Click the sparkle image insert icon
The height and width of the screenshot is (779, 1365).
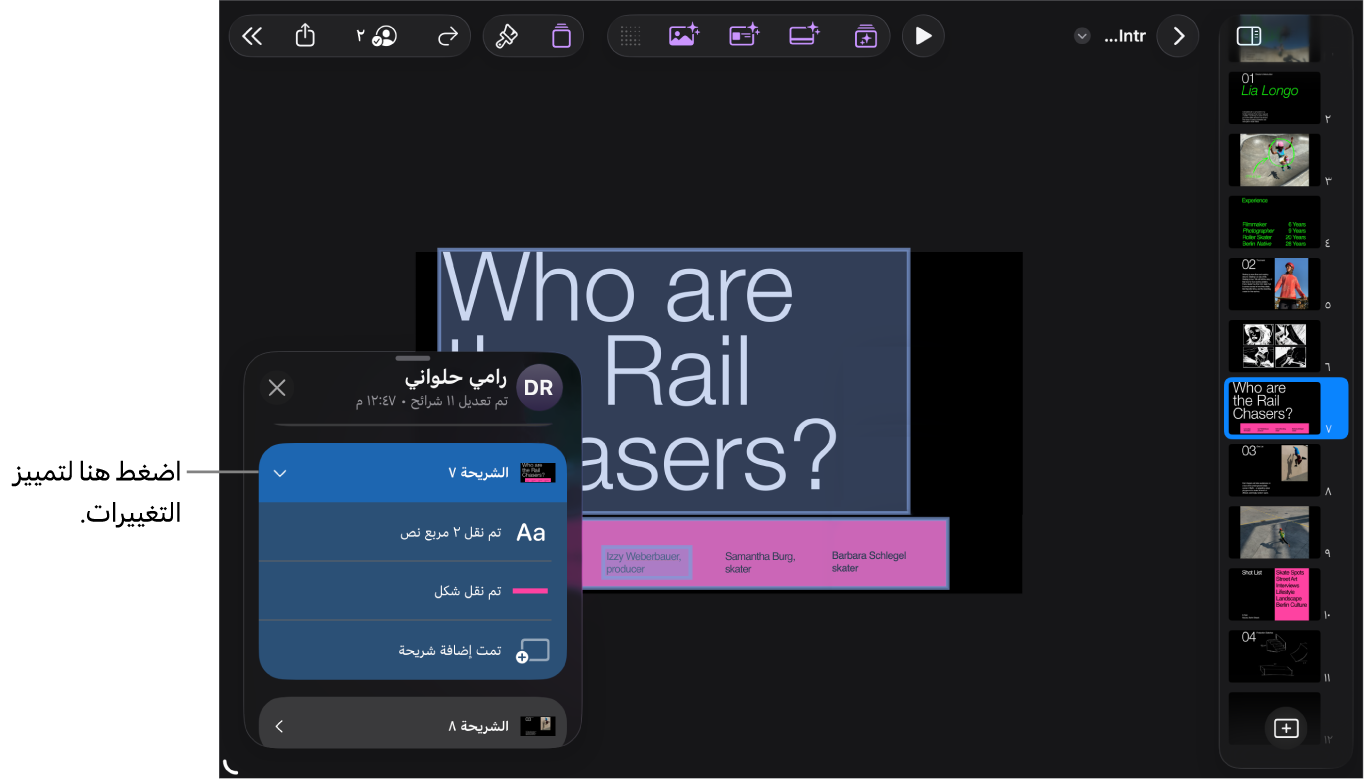684,36
